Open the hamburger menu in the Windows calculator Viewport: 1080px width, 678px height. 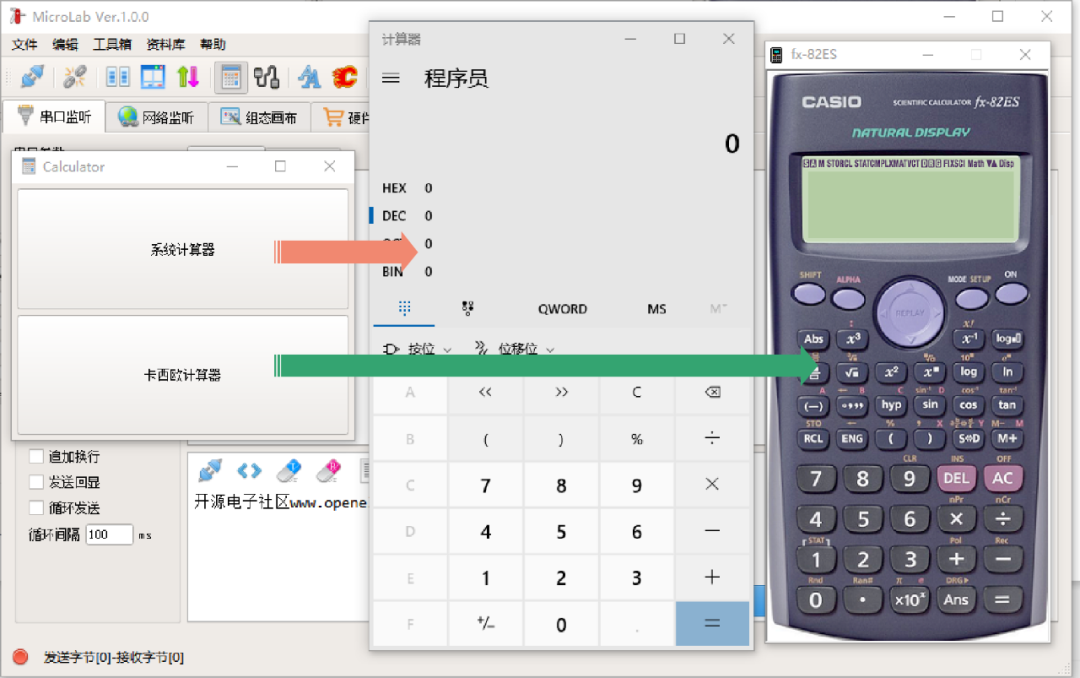click(391, 78)
